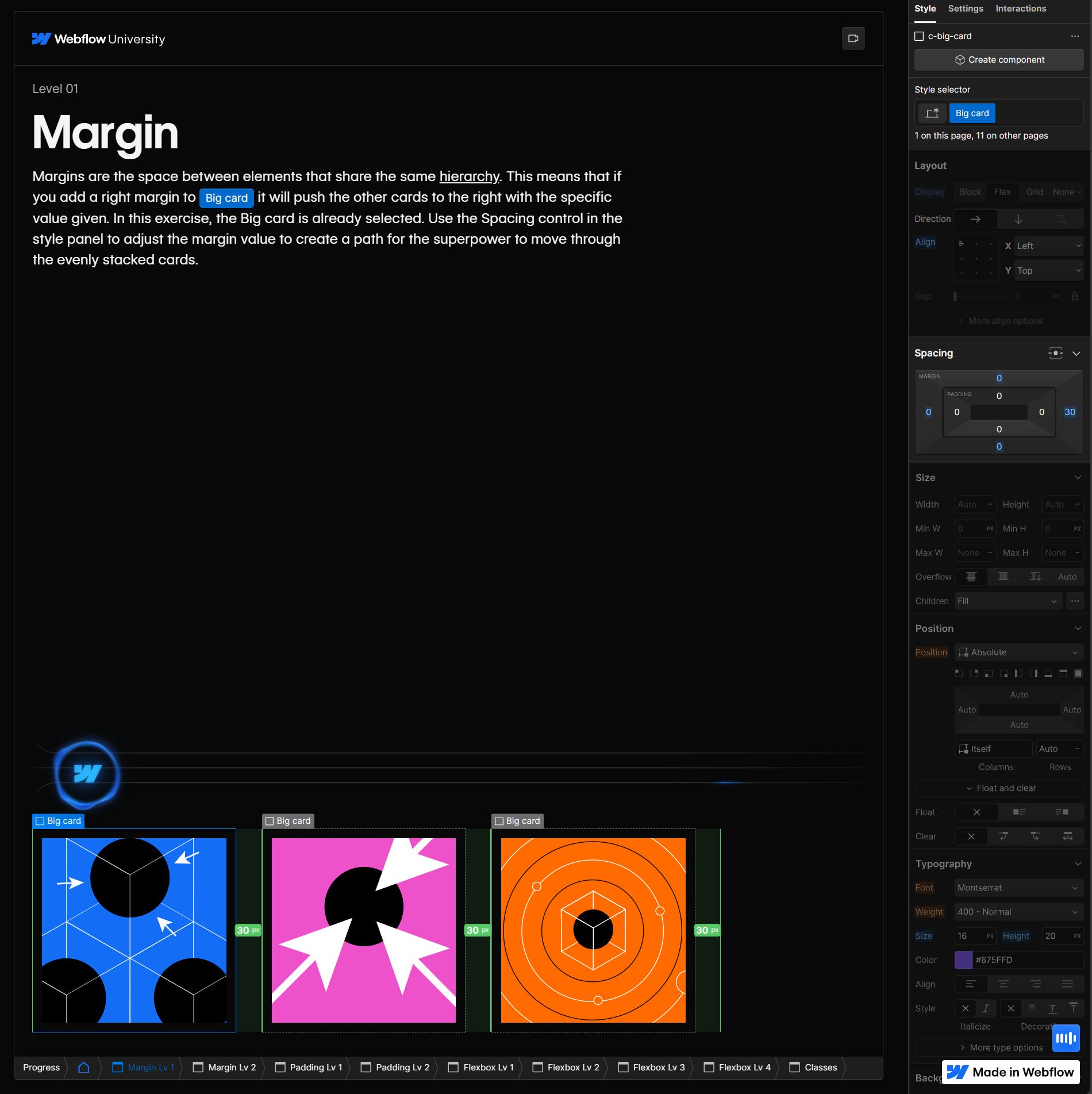Set direction to horizontal arrow
The image size is (1092, 1094).
coord(975,220)
